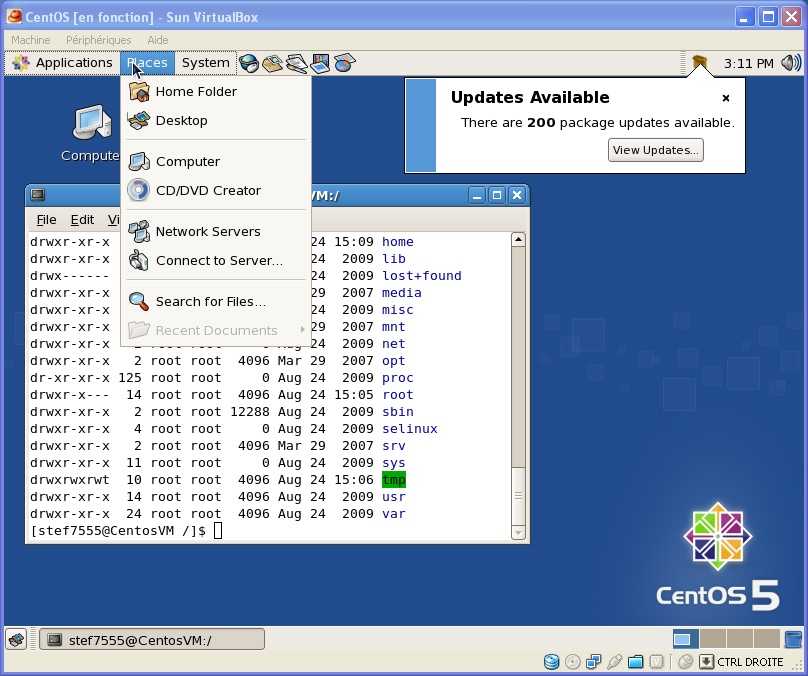Click the terminal command prompt cursor

tap(218, 530)
